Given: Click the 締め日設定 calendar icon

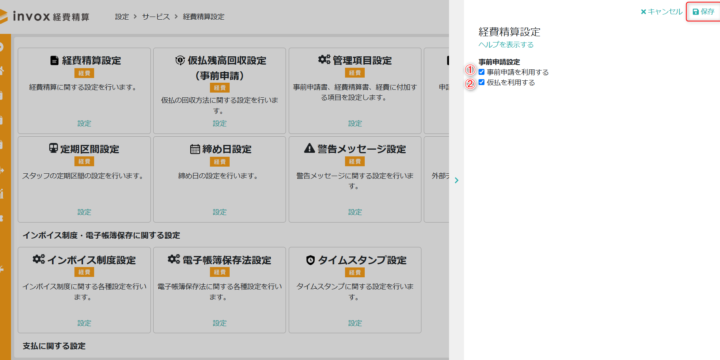Looking at the screenshot, I should [194, 149].
